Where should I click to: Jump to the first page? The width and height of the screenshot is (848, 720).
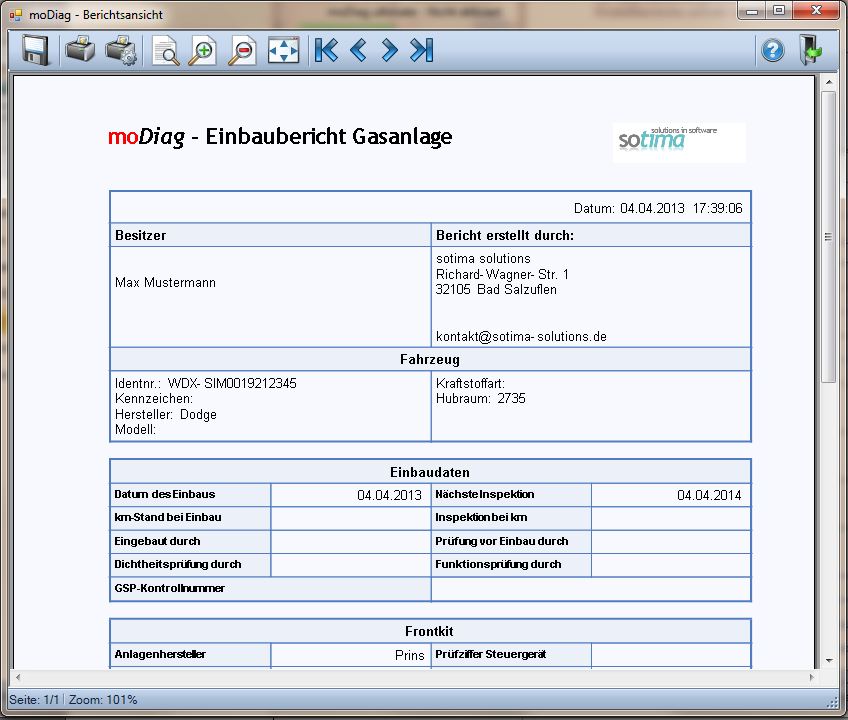pos(325,50)
